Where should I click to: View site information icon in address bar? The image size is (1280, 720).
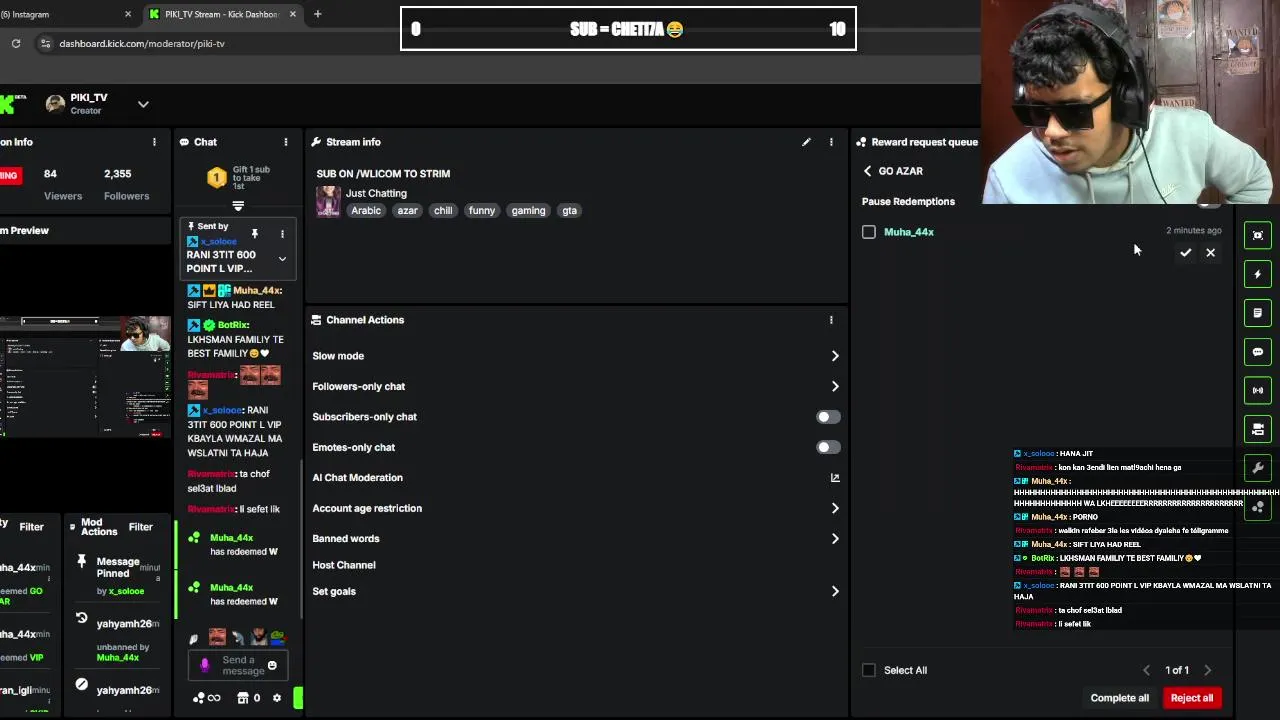pos(45,43)
